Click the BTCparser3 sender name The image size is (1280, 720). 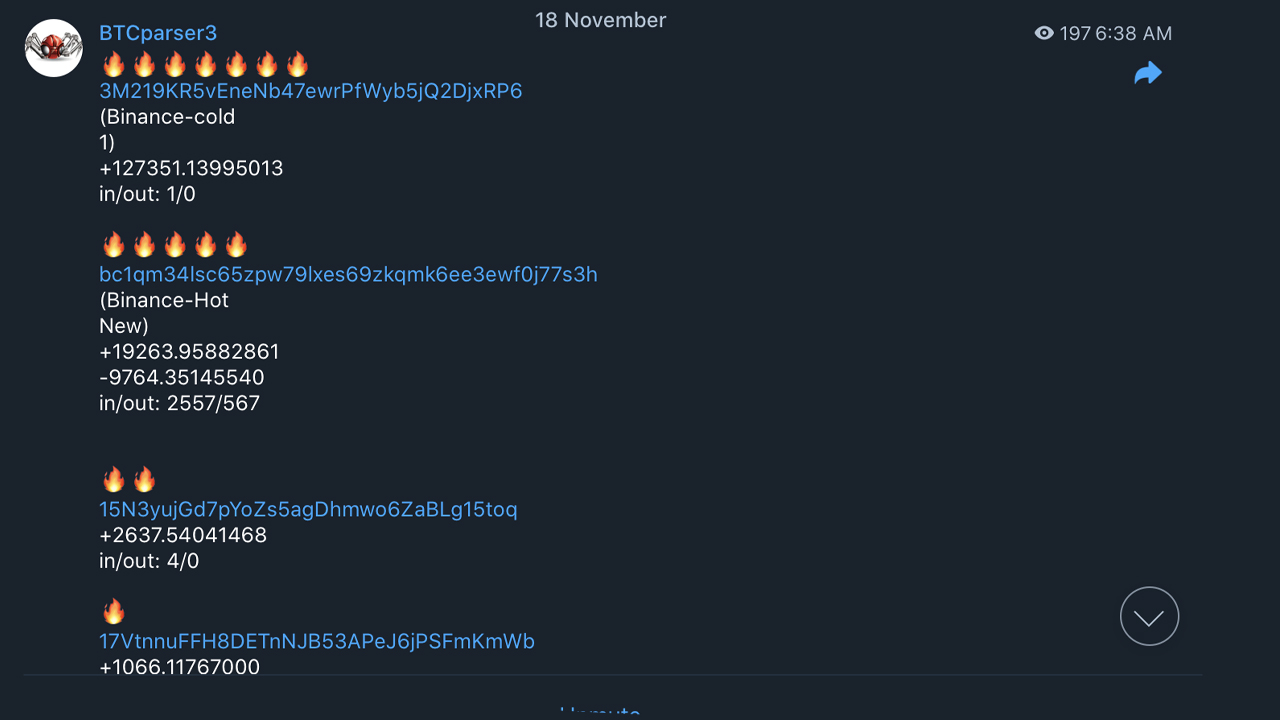[x=158, y=33]
